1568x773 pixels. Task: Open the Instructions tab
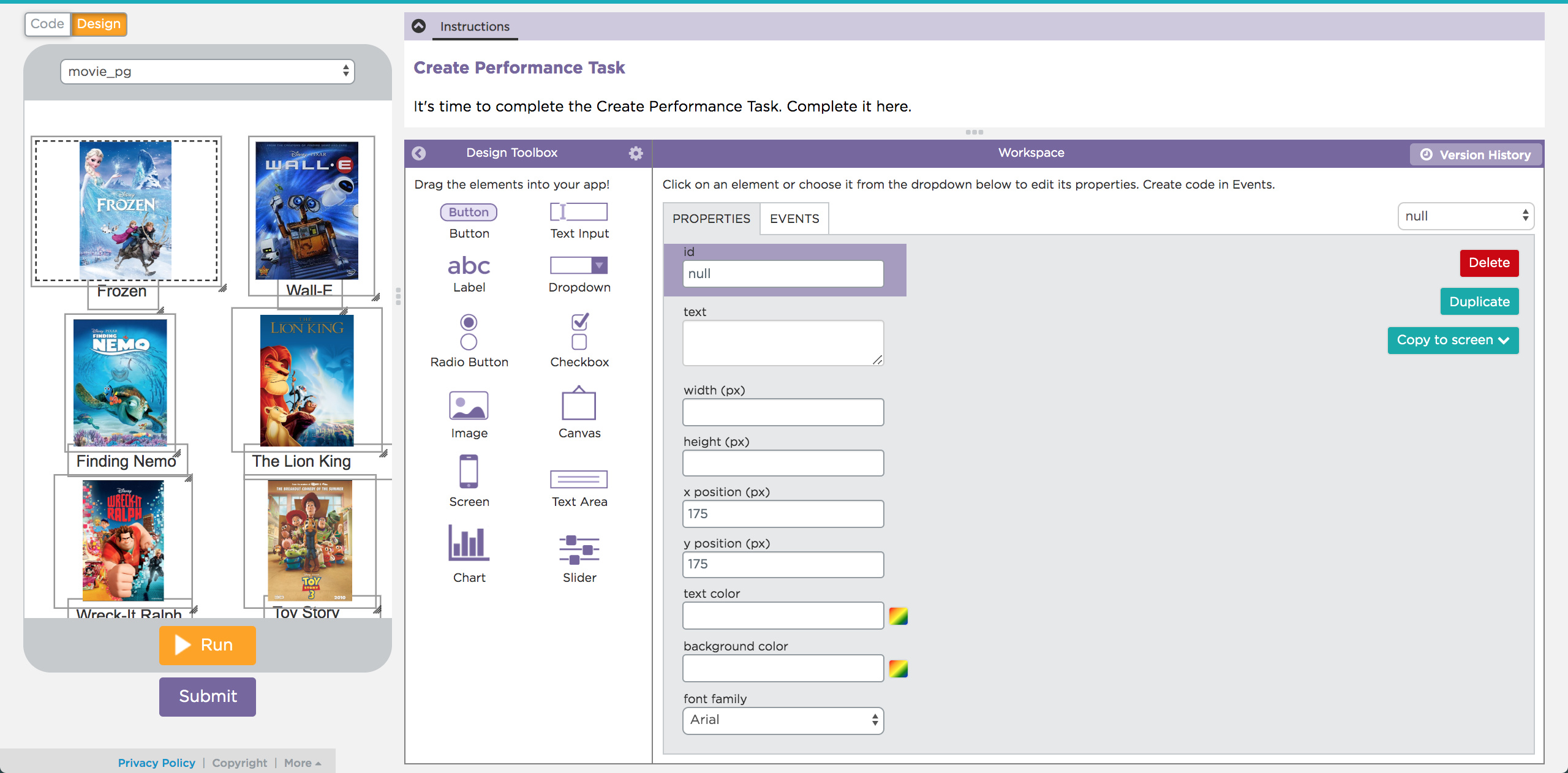click(x=475, y=26)
